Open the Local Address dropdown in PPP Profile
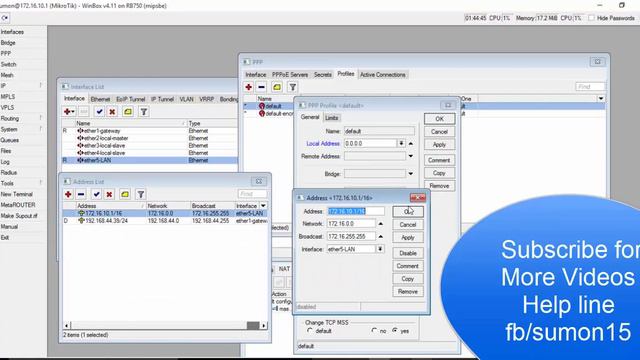 pyautogui.click(x=401, y=143)
